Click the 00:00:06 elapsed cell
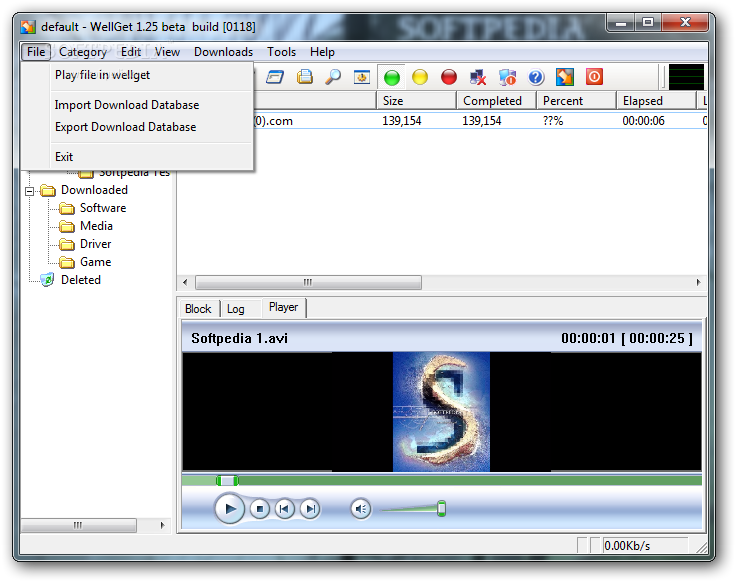Image resolution: width=736 pixels, height=582 pixels. pos(643,121)
